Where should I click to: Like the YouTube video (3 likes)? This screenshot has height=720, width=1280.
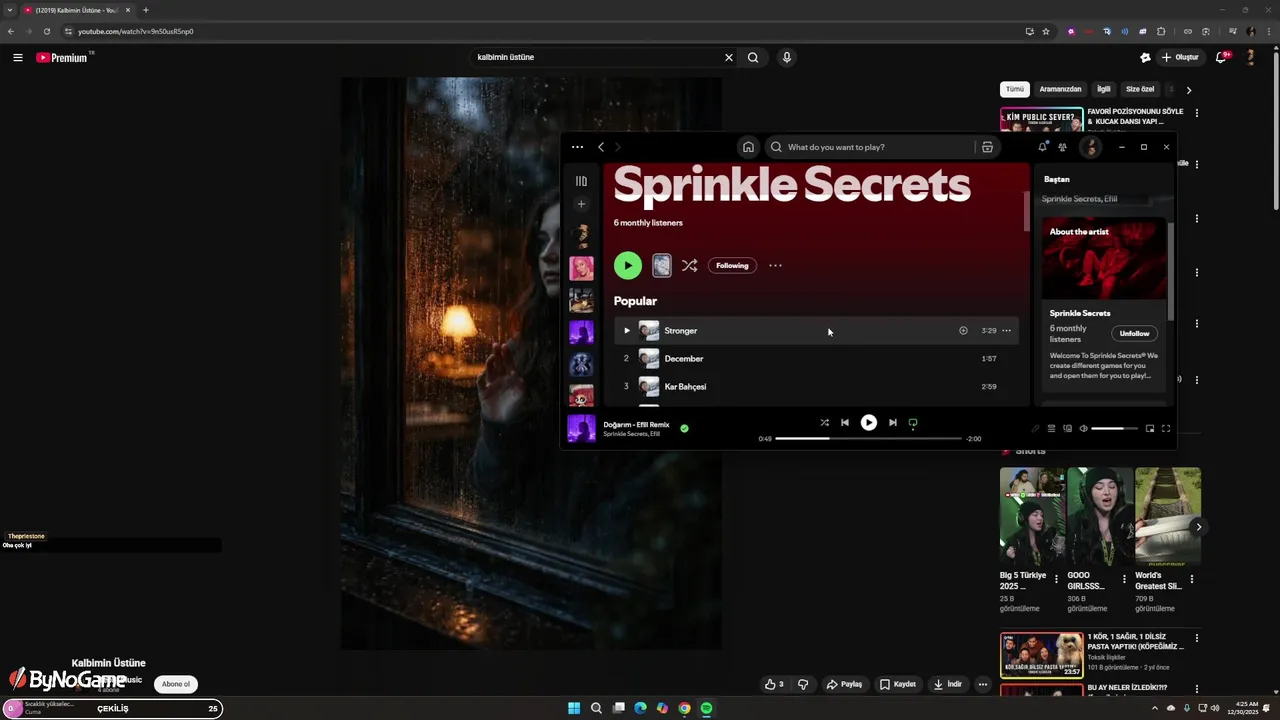[773, 684]
